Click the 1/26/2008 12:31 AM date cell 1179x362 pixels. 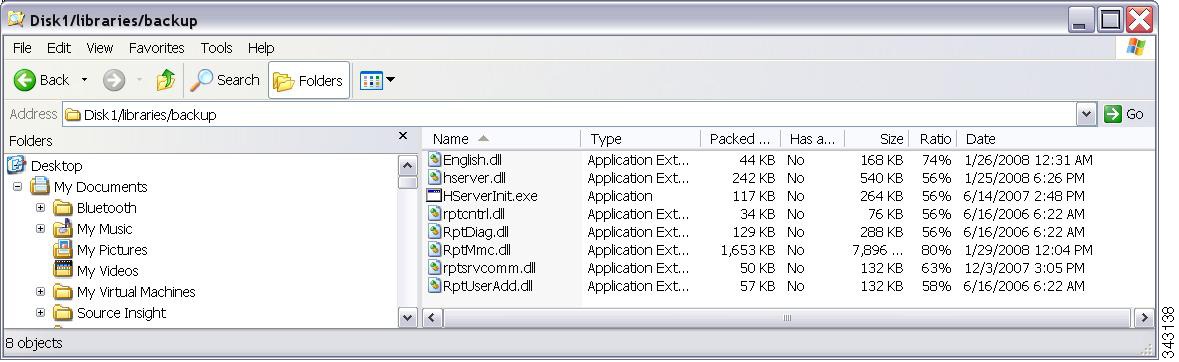click(x=1029, y=160)
